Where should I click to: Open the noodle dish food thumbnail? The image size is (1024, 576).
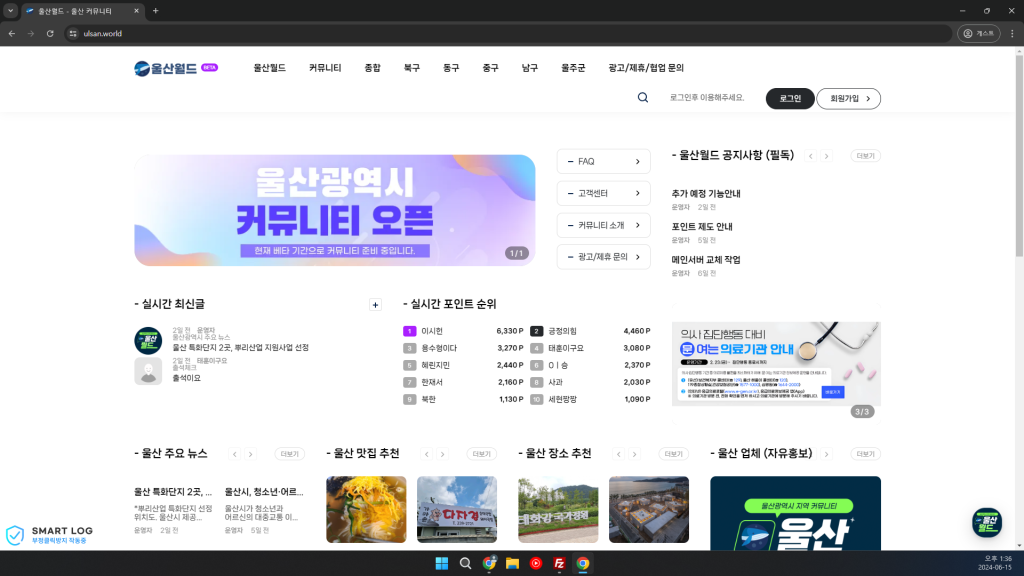pos(366,509)
